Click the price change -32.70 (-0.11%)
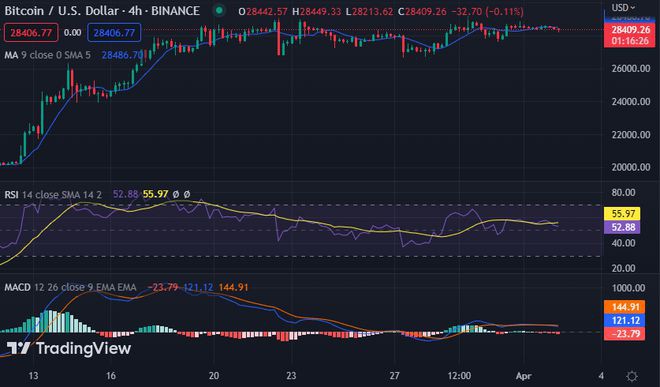 (487, 11)
